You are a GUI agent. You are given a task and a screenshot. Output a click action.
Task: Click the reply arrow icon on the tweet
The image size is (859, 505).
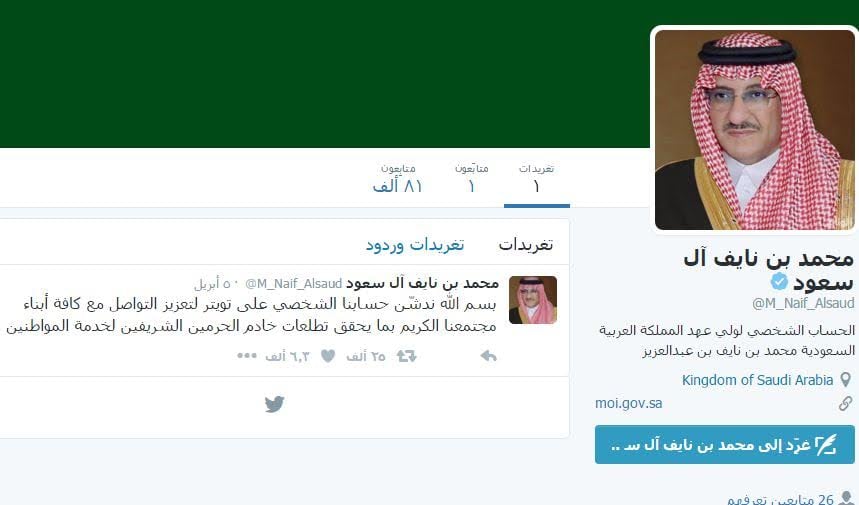pos(488,357)
